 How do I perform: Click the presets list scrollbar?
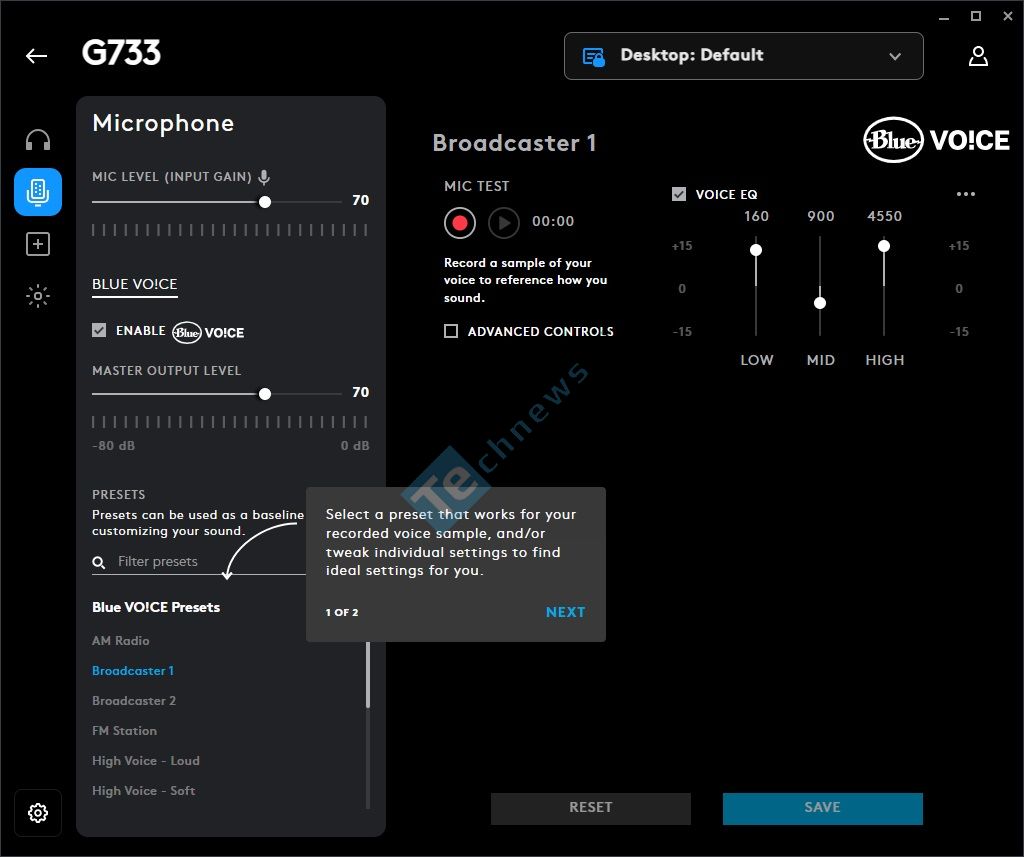pos(368,675)
